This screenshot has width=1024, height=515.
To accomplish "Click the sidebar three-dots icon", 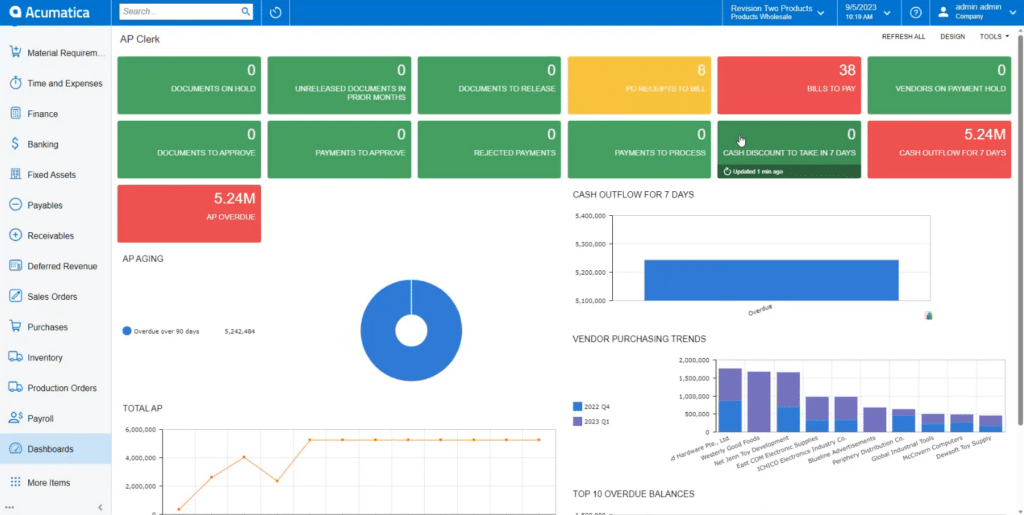I will [9, 507].
